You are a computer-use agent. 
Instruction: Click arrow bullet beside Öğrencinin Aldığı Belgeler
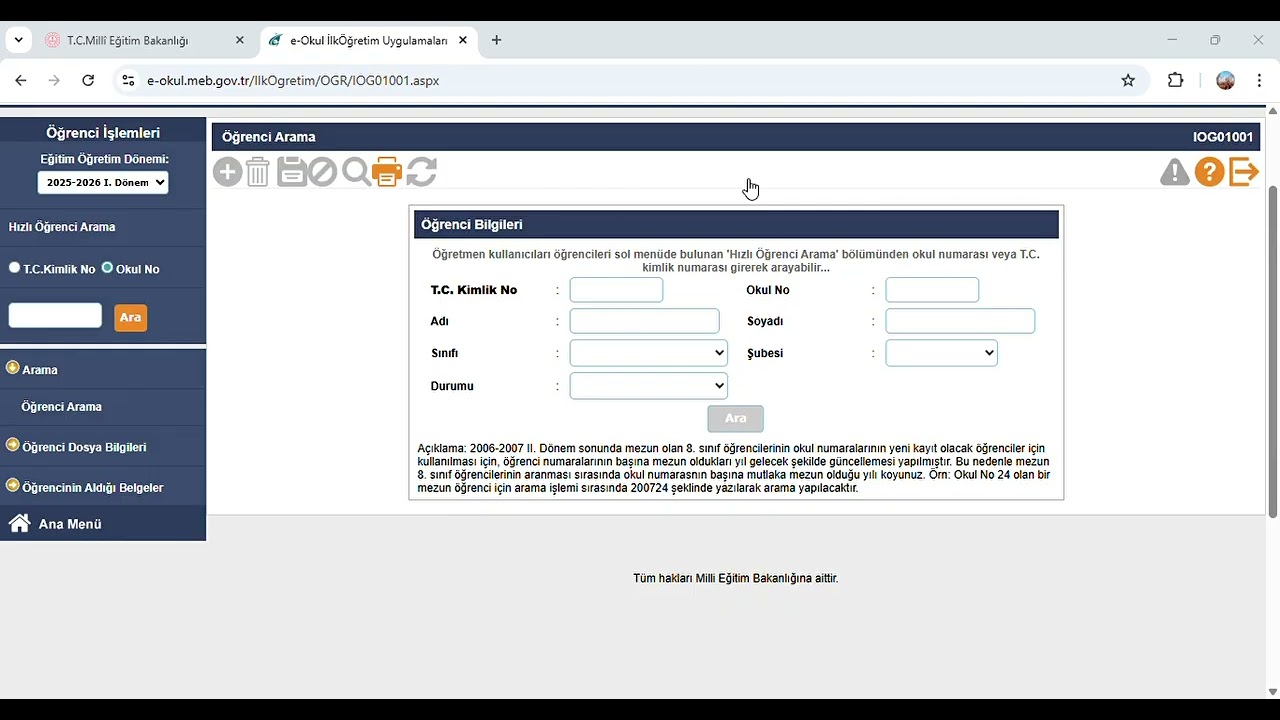pyautogui.click(x=13, y=485)
